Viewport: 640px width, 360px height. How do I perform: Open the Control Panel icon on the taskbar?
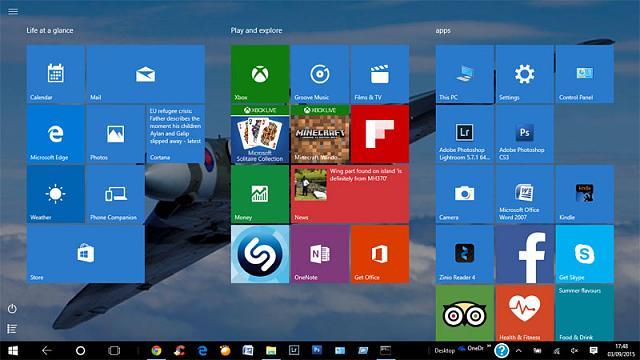click(x=340, y=351)
